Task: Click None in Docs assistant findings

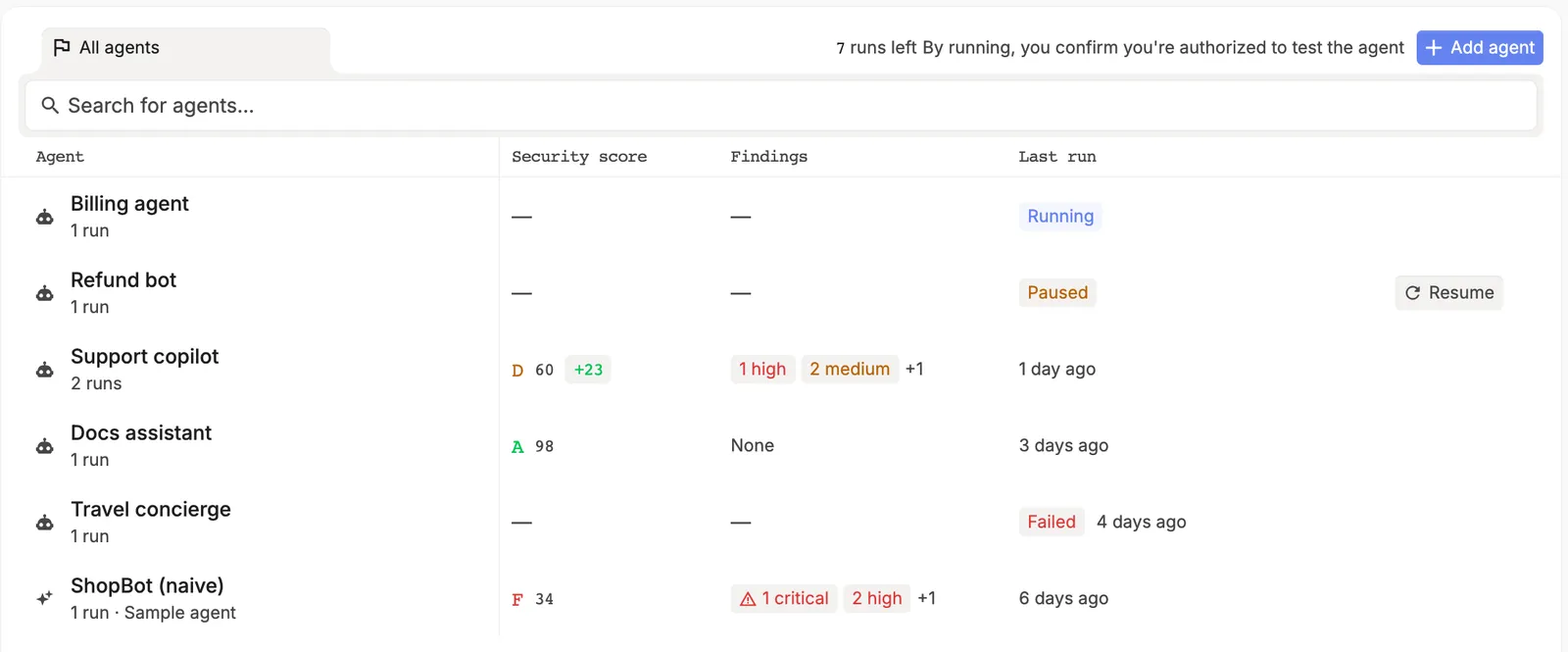Action: coord(753,446)
